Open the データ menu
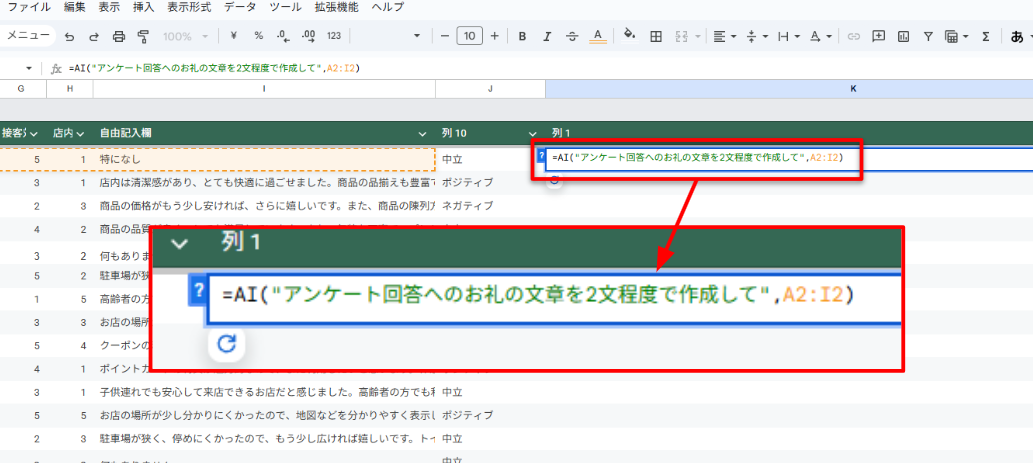 (240, 8)
